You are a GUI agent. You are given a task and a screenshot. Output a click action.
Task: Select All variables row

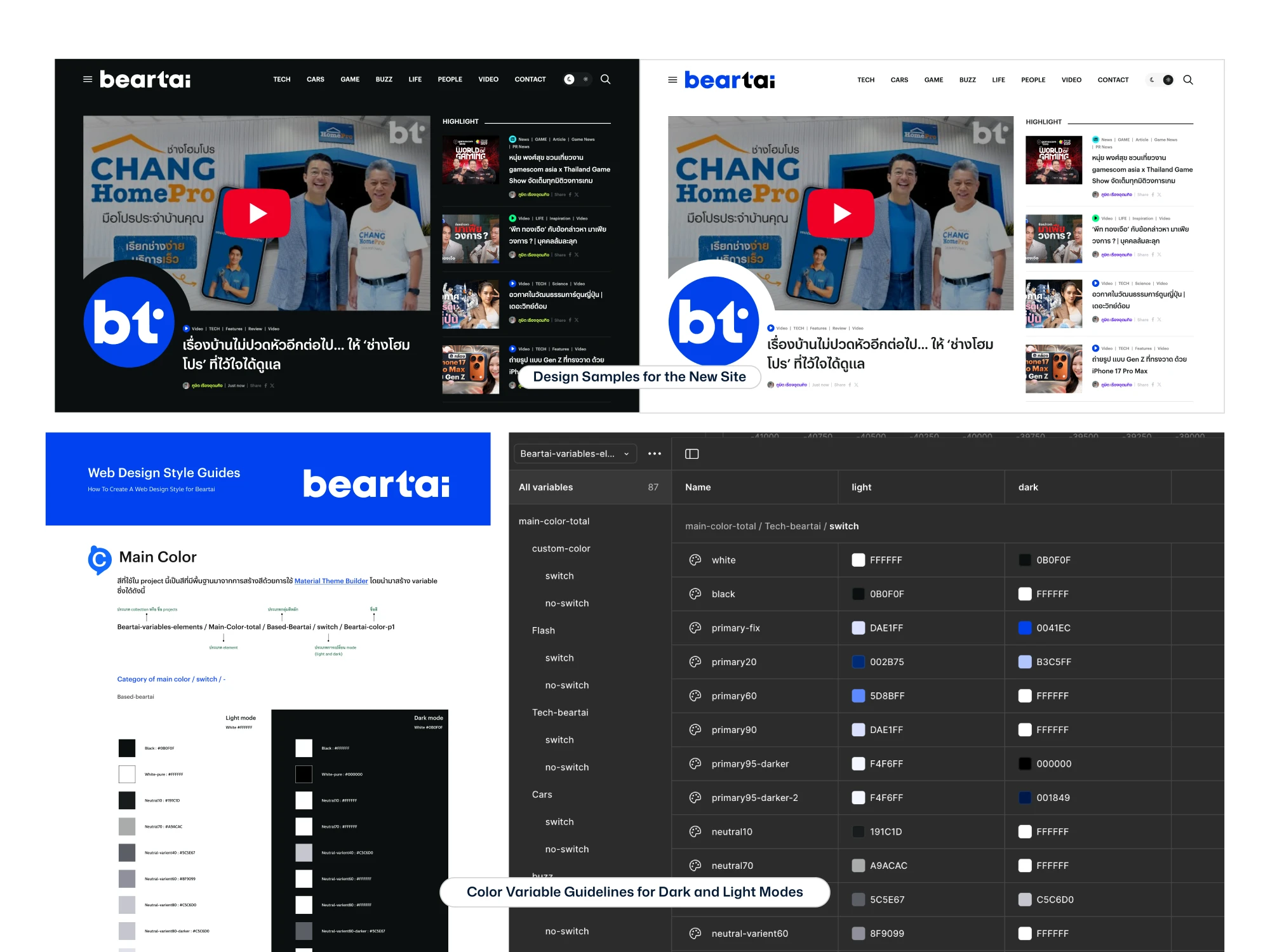589,487
